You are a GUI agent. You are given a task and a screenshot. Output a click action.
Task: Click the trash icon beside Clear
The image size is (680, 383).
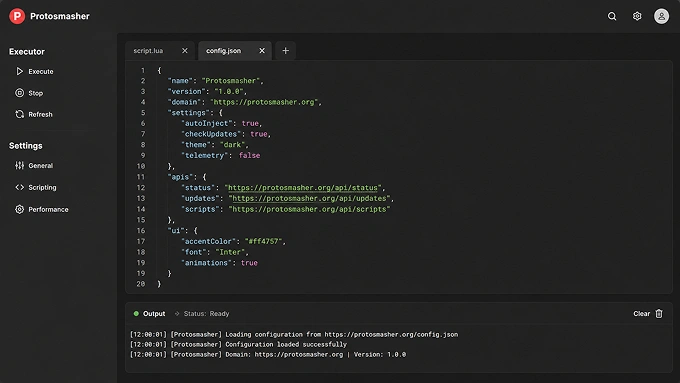pos(659,313)
